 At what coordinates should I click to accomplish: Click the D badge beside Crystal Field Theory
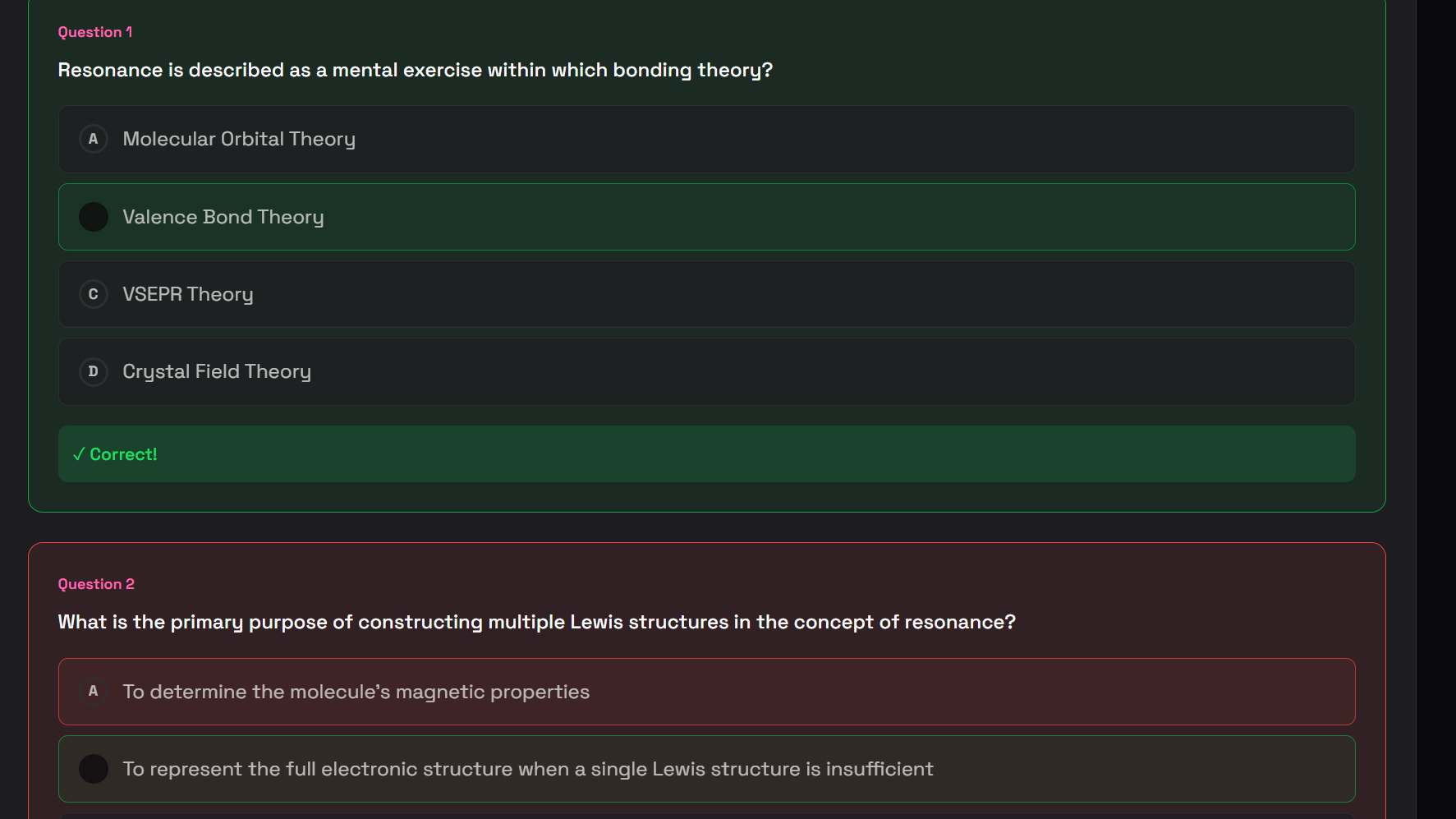[x=93, y=371]
